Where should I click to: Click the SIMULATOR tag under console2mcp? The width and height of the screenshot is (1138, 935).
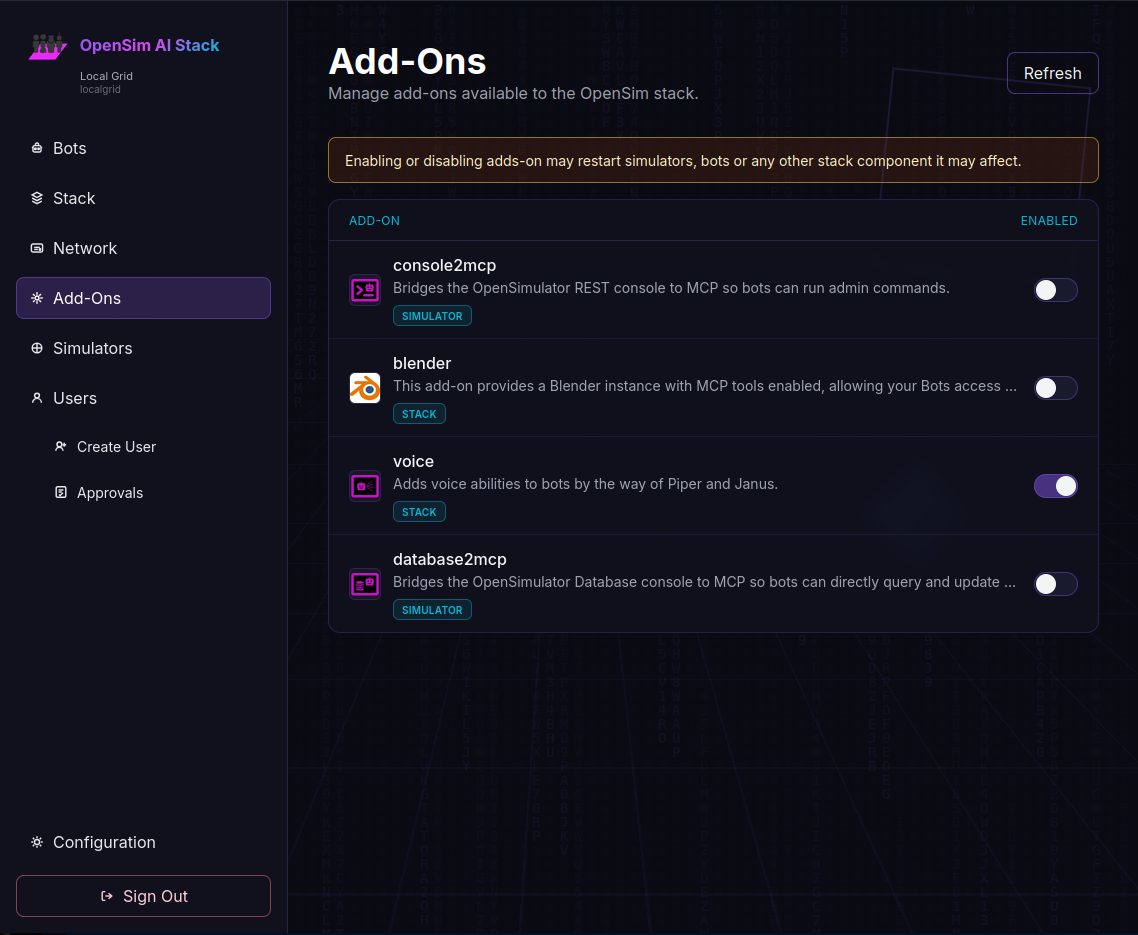click(x=433, y=316)
